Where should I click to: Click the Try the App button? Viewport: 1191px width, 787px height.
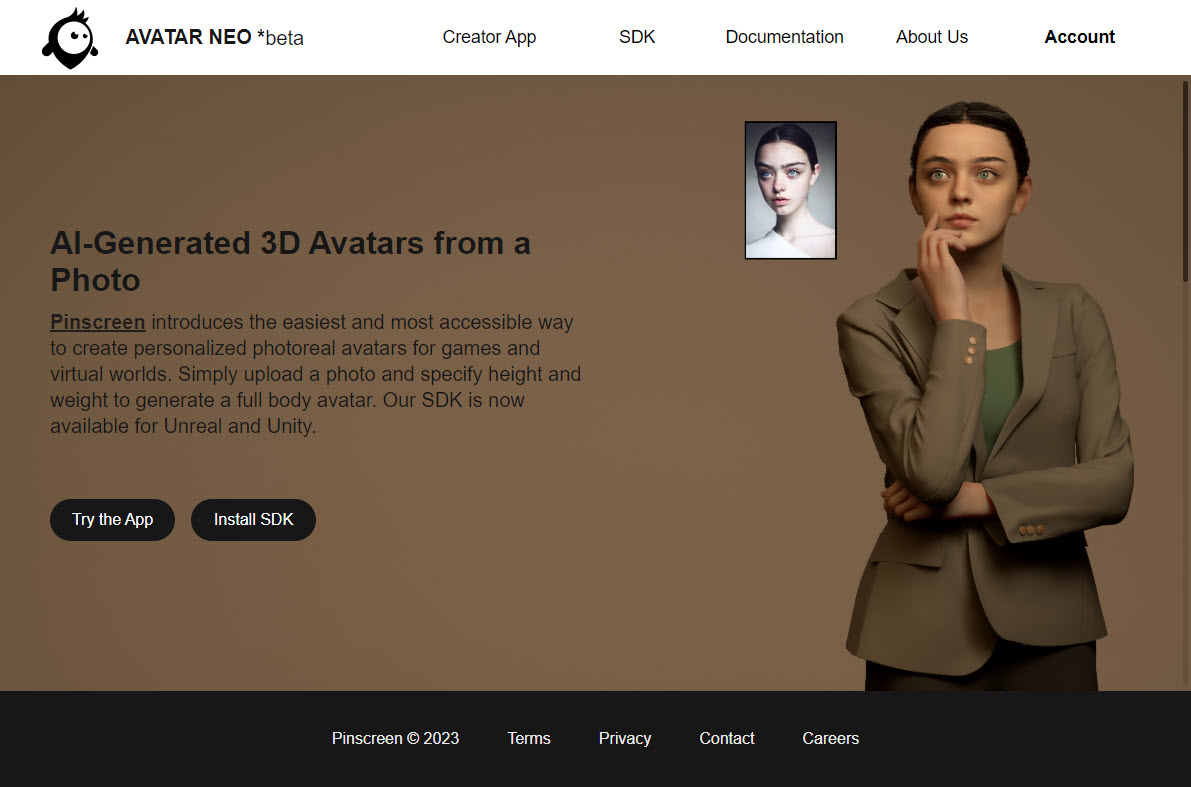[x=112, y=520]
